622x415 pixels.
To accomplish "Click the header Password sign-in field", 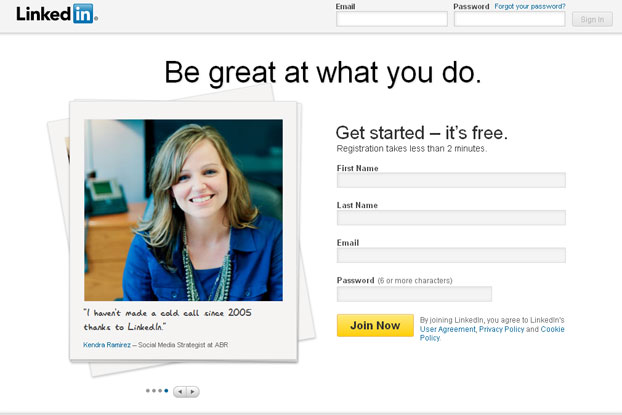I will [509, 19].
